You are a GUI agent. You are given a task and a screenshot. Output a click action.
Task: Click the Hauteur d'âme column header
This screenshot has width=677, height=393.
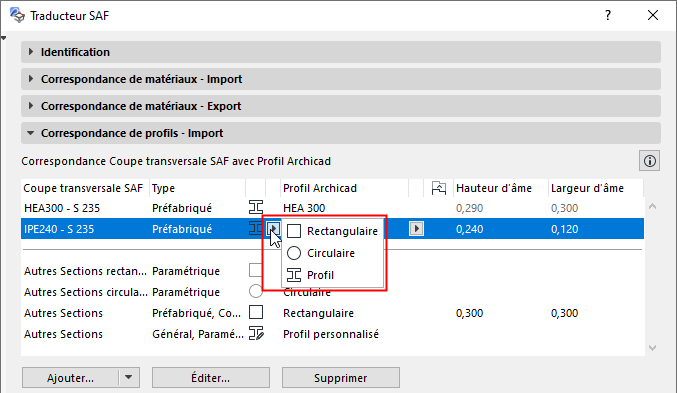coord(500,188)
